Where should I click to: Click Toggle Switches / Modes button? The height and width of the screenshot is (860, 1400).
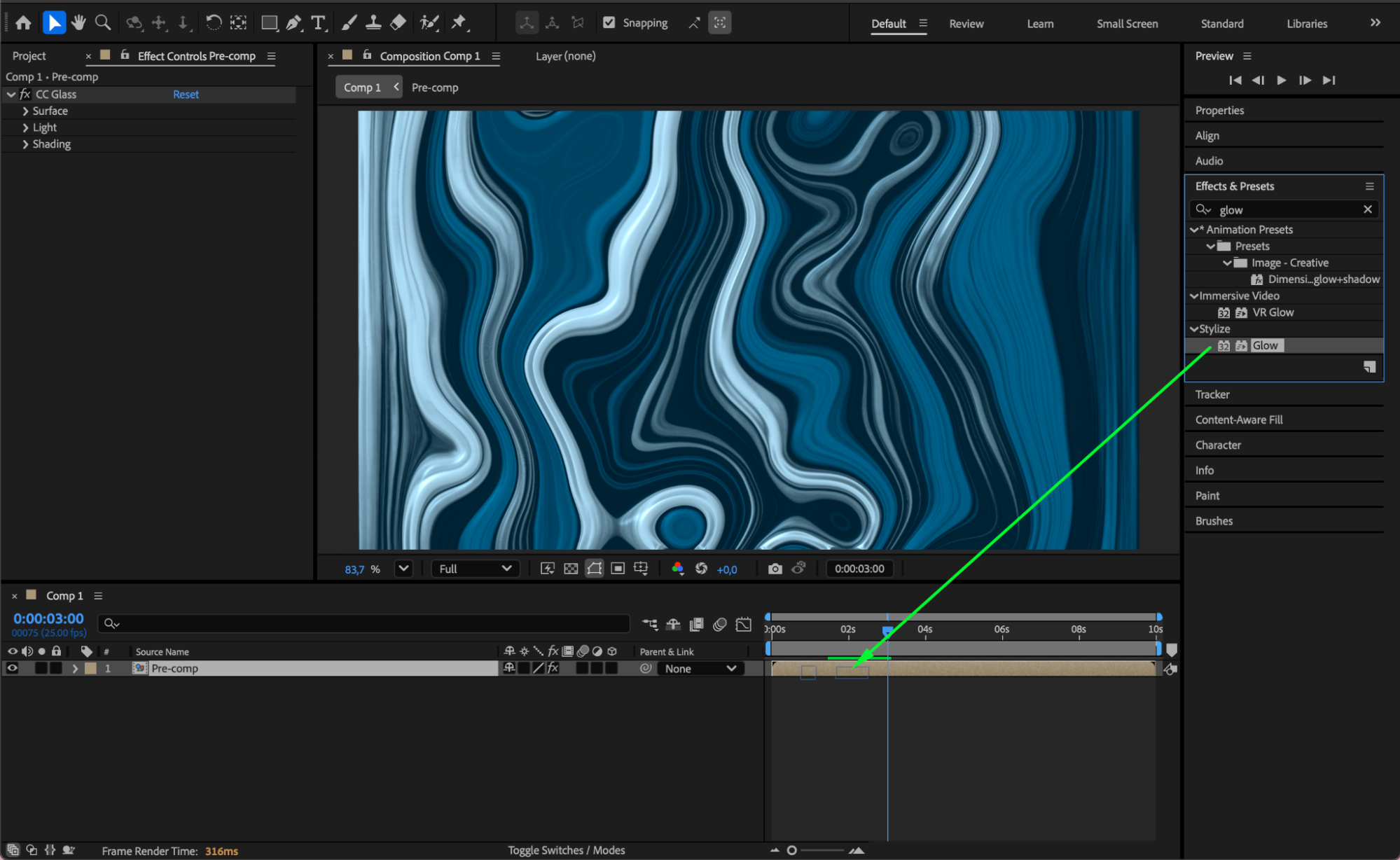[x=566, y=849]
